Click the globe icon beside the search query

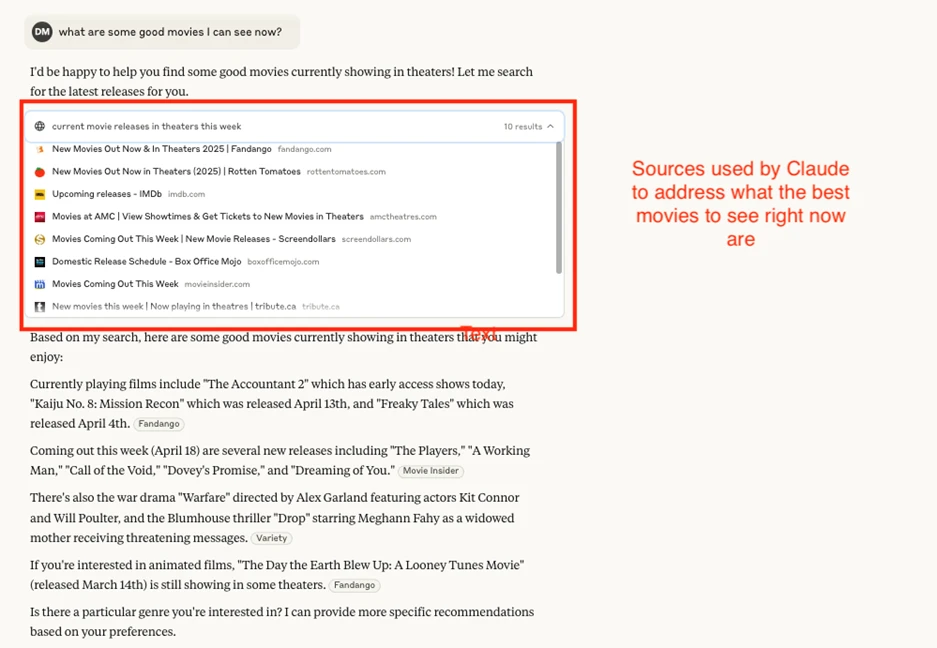(x=39, y=126)
